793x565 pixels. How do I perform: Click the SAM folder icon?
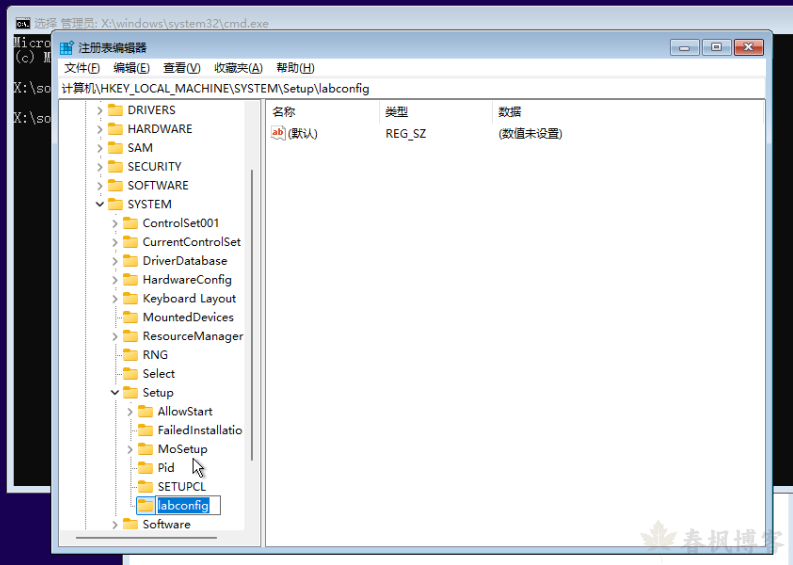click(115, 147)
